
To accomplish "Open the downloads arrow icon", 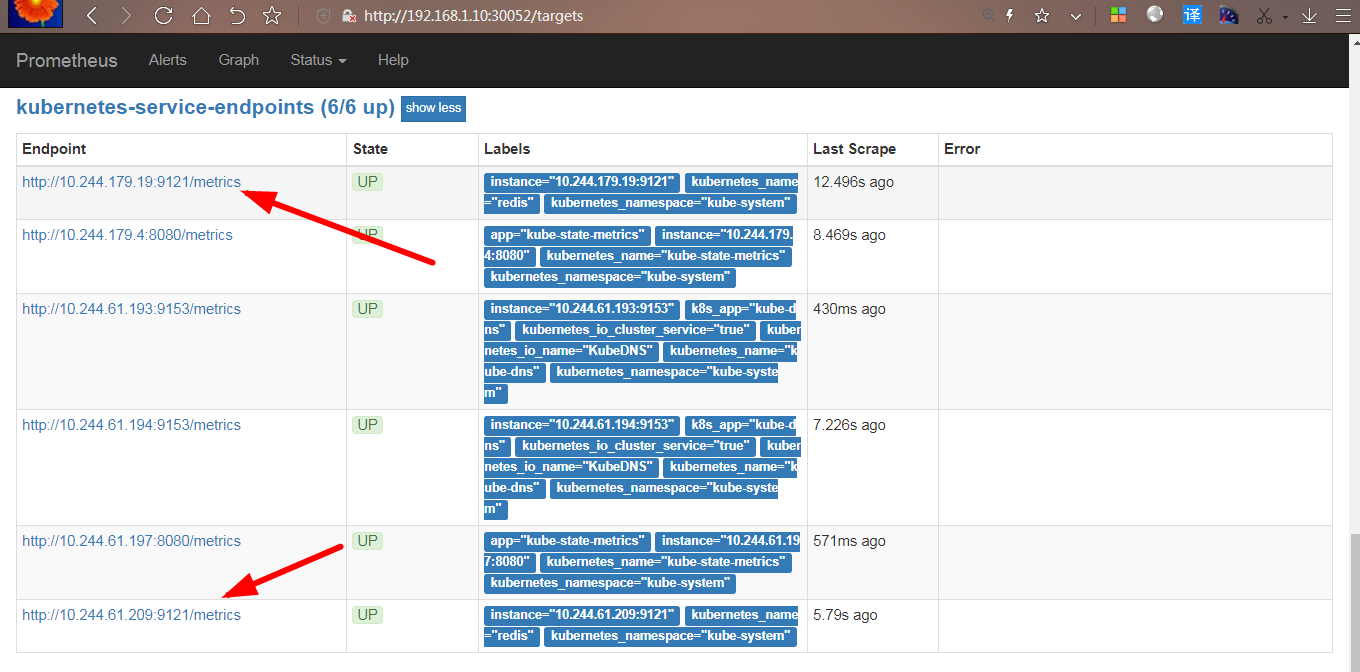I will tap(1308, 16).
